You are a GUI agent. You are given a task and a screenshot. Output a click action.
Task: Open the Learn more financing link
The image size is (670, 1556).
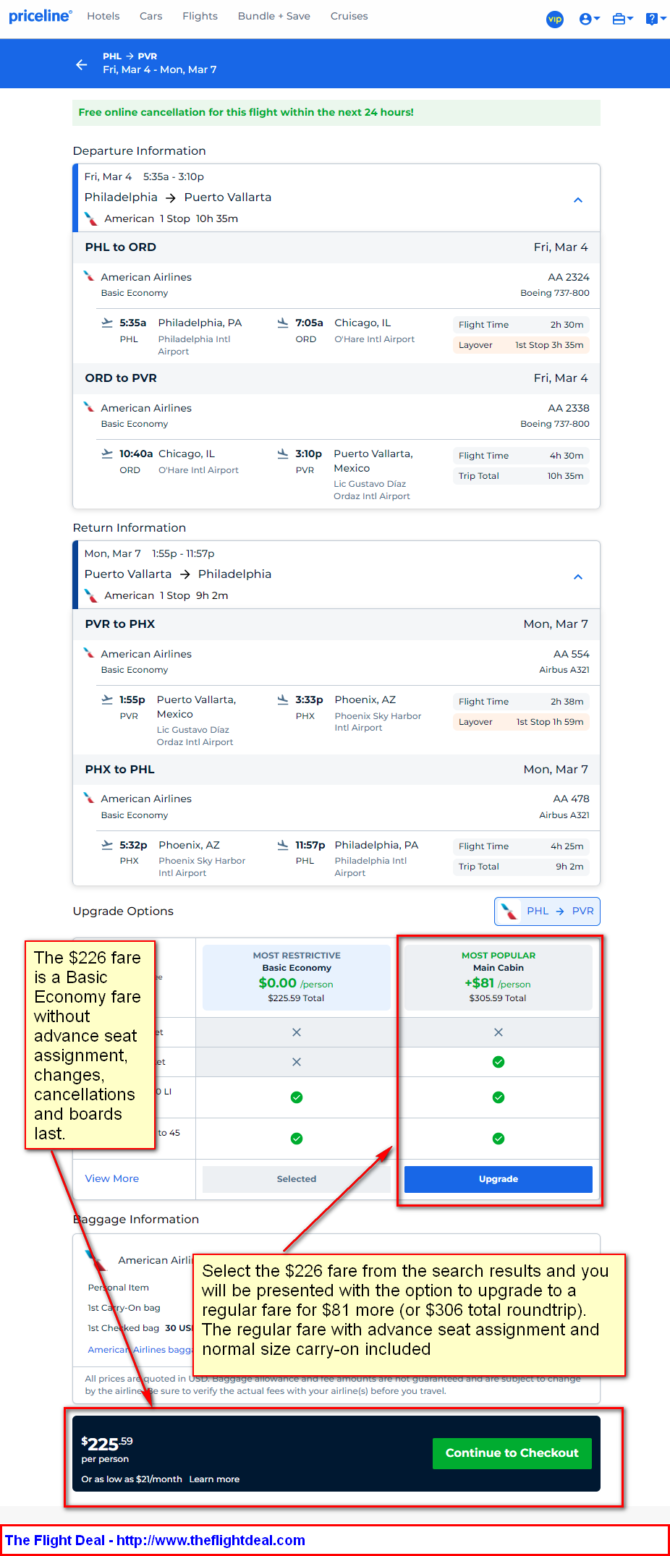point(214,1479)
